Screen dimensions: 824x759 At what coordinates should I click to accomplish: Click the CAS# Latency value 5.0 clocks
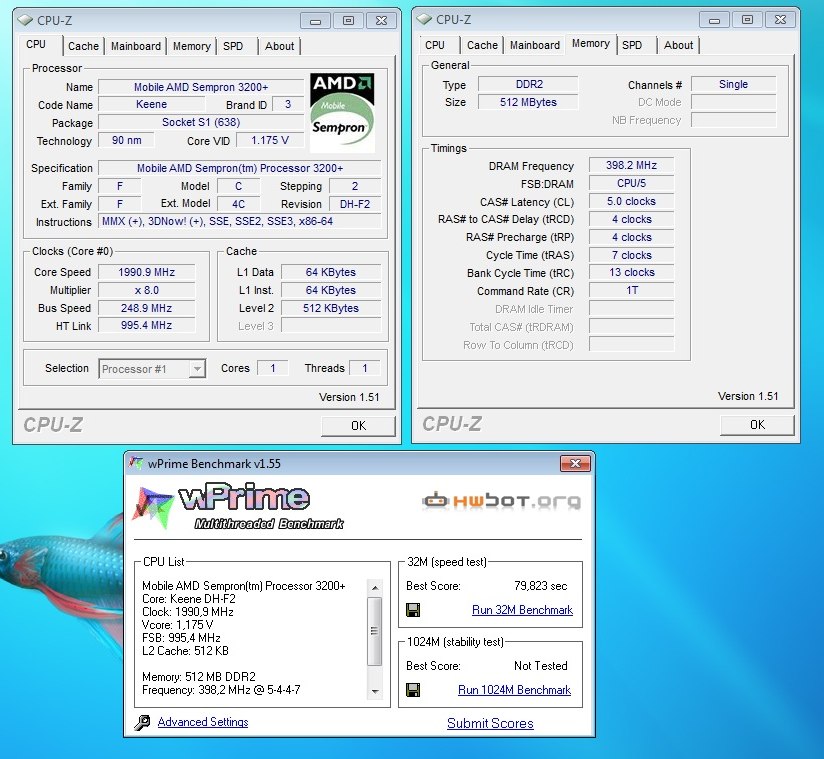(x=631, y=201)
